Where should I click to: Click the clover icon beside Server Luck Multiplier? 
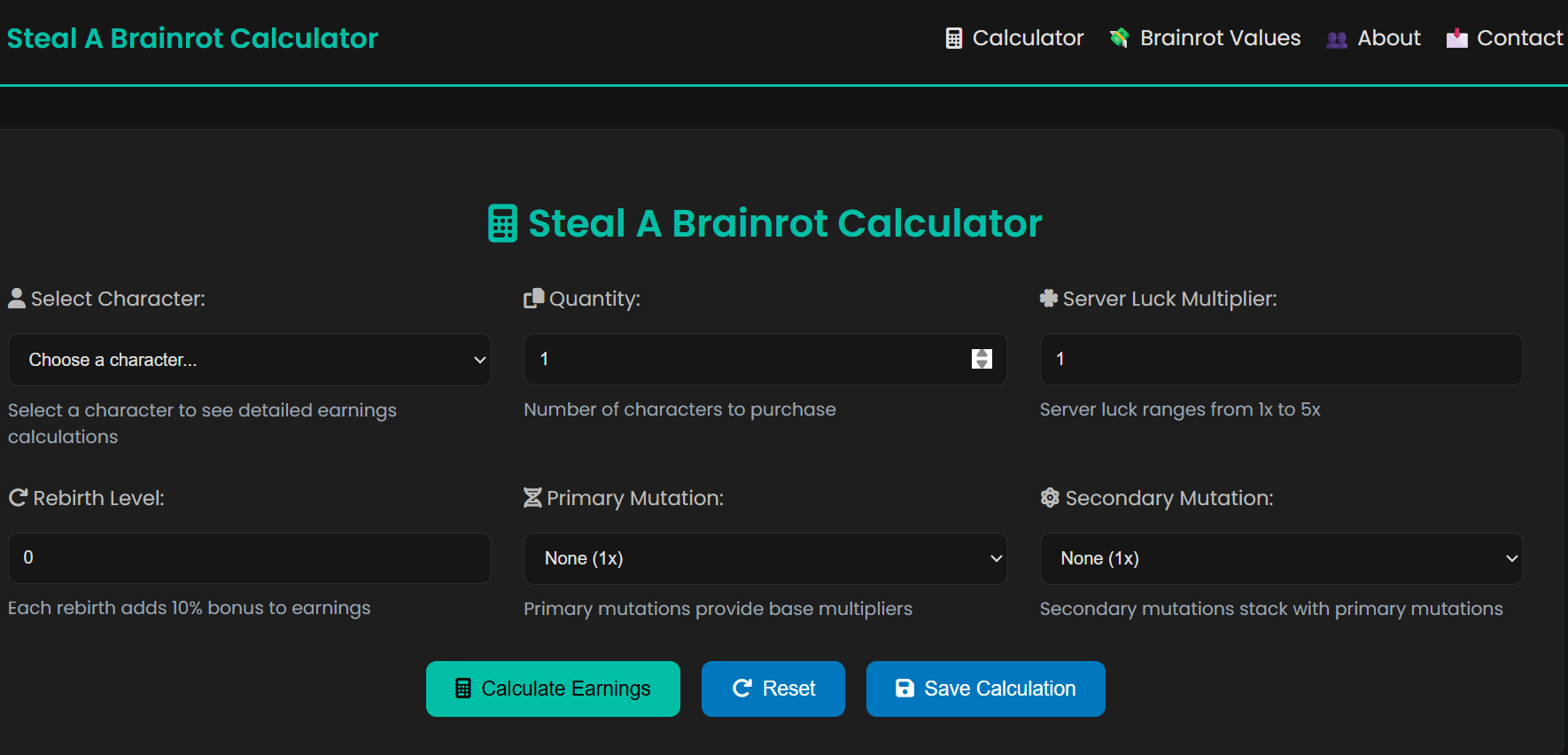tap(1049, 299)
